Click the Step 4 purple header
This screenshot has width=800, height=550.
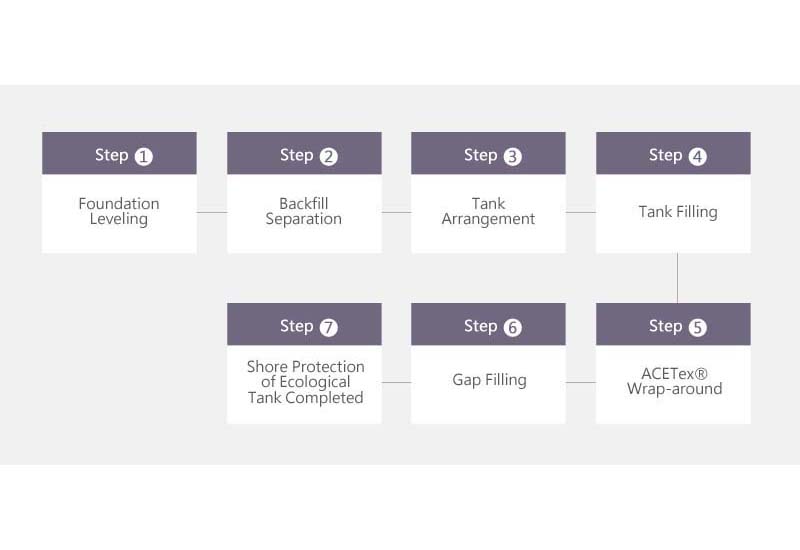click(673, 153)
